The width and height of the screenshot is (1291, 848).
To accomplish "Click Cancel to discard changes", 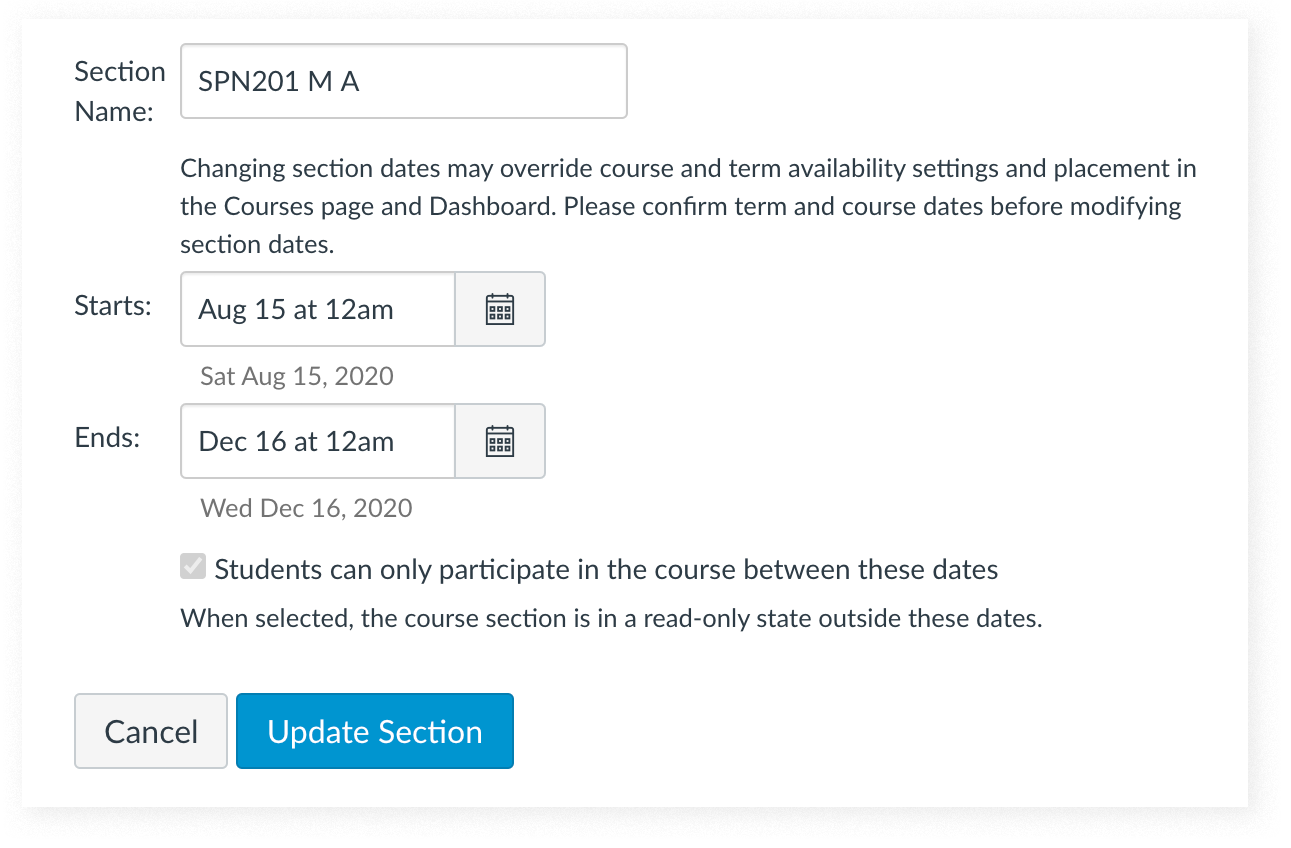I will (x=150, y=731).
